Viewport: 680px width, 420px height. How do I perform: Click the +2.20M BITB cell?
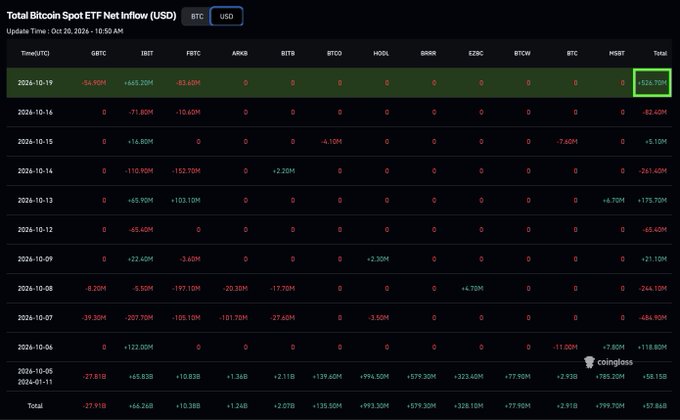click(x=284, y=171)
